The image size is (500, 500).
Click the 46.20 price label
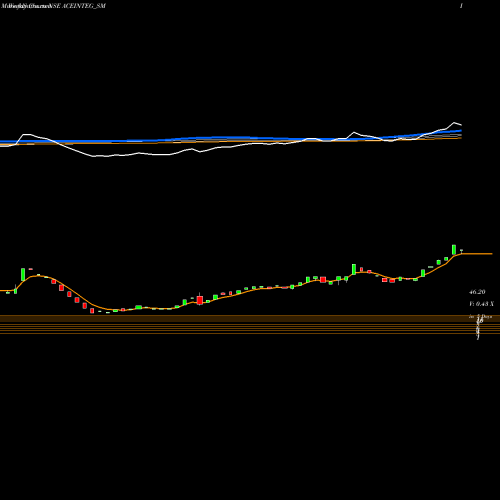(x=477, y=292)
